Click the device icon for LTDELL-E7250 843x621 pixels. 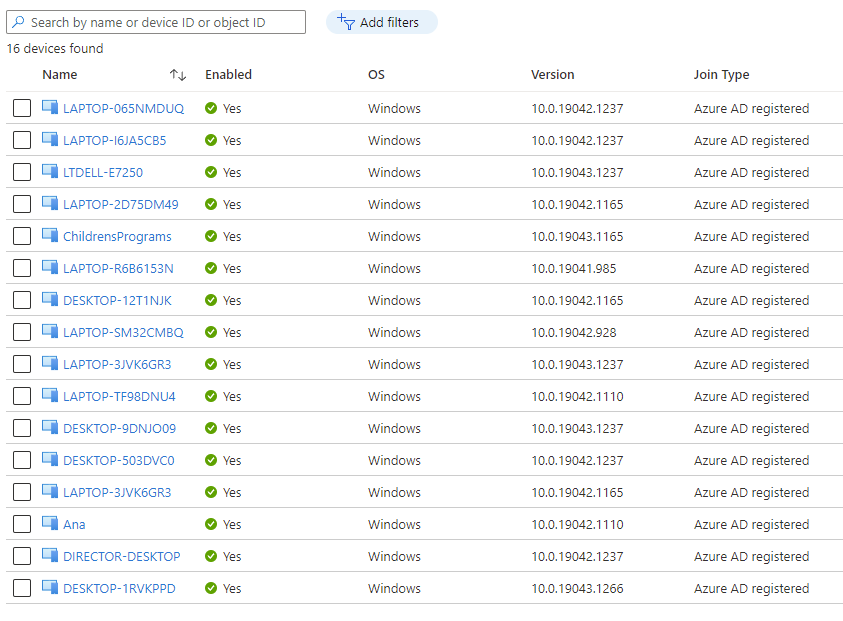[50, 172]
